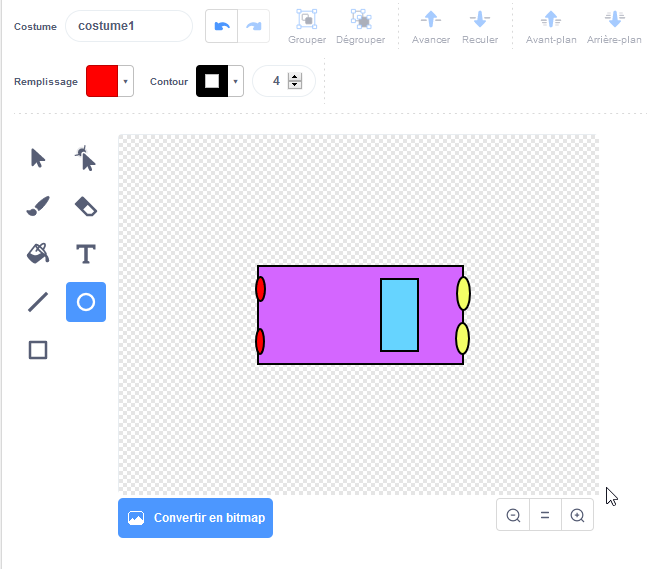
Task: Click the blue rectangle on the canvas
Action: coord(399,315)
